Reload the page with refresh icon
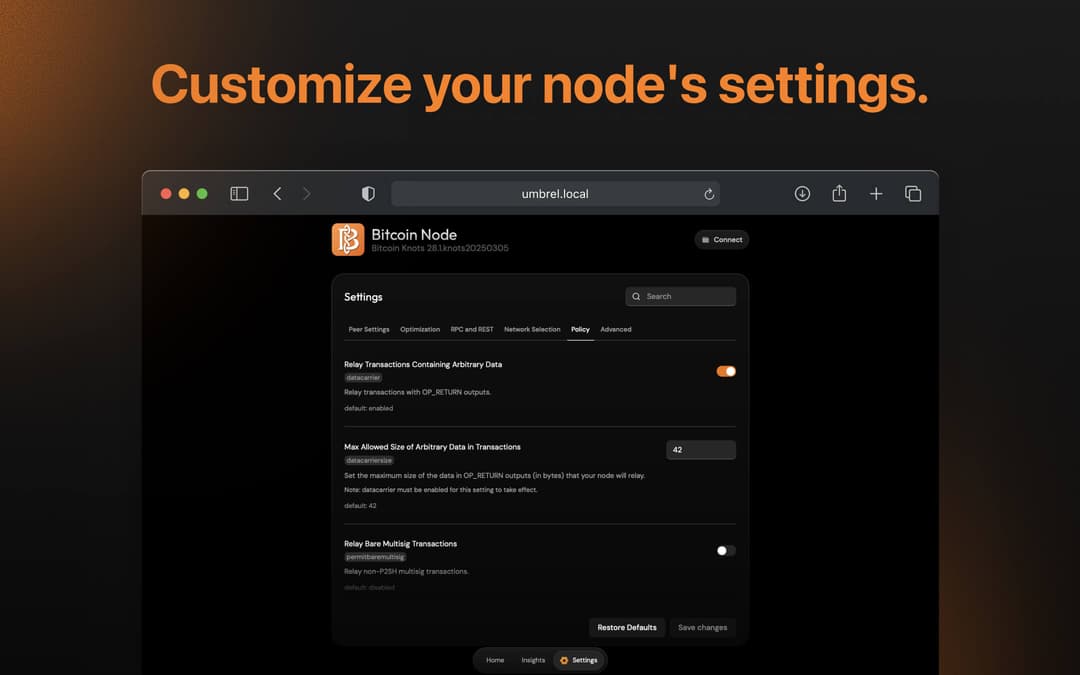 [x=709, y=194]
